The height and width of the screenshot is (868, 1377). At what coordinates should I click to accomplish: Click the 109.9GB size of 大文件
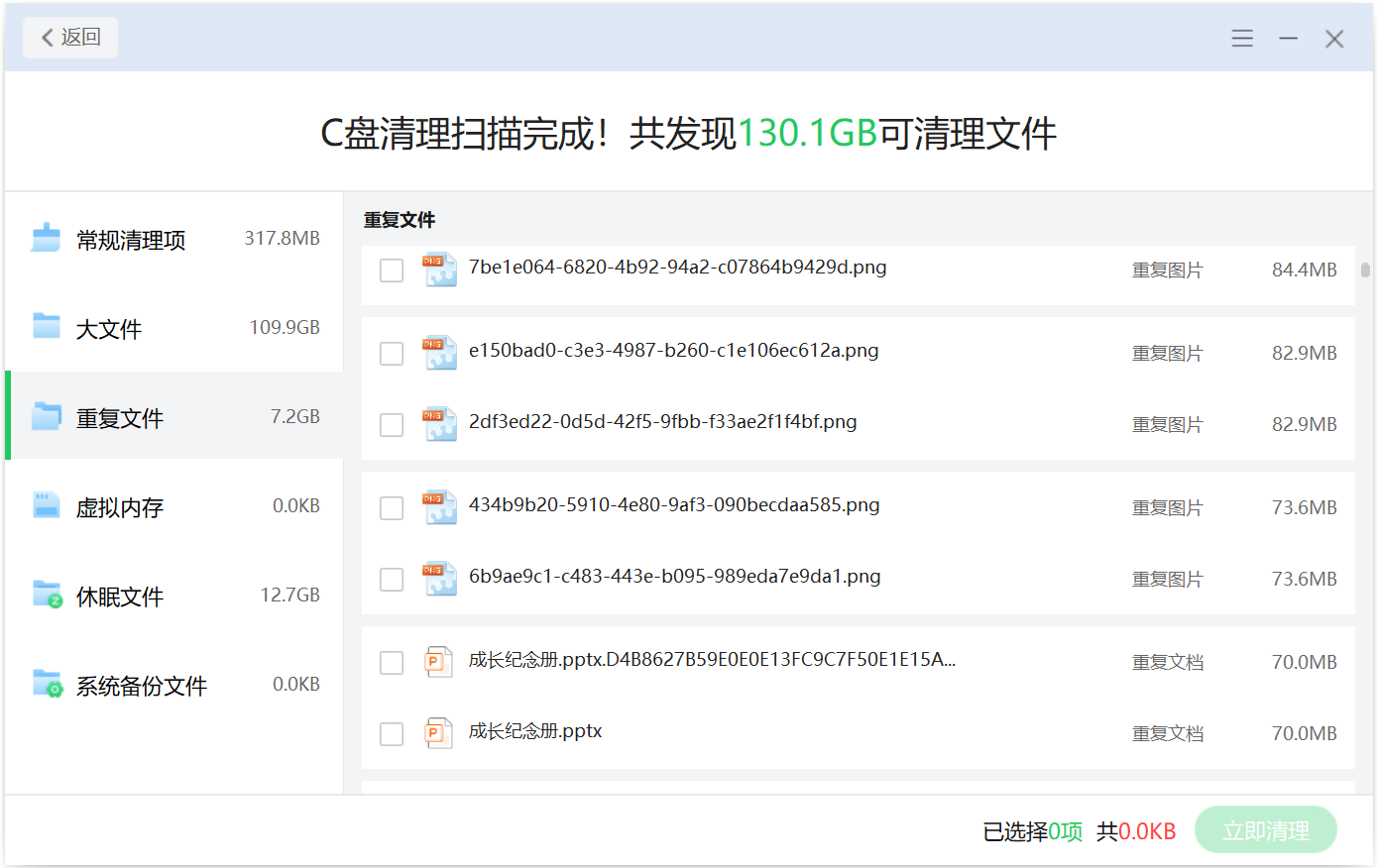point(285,328)
